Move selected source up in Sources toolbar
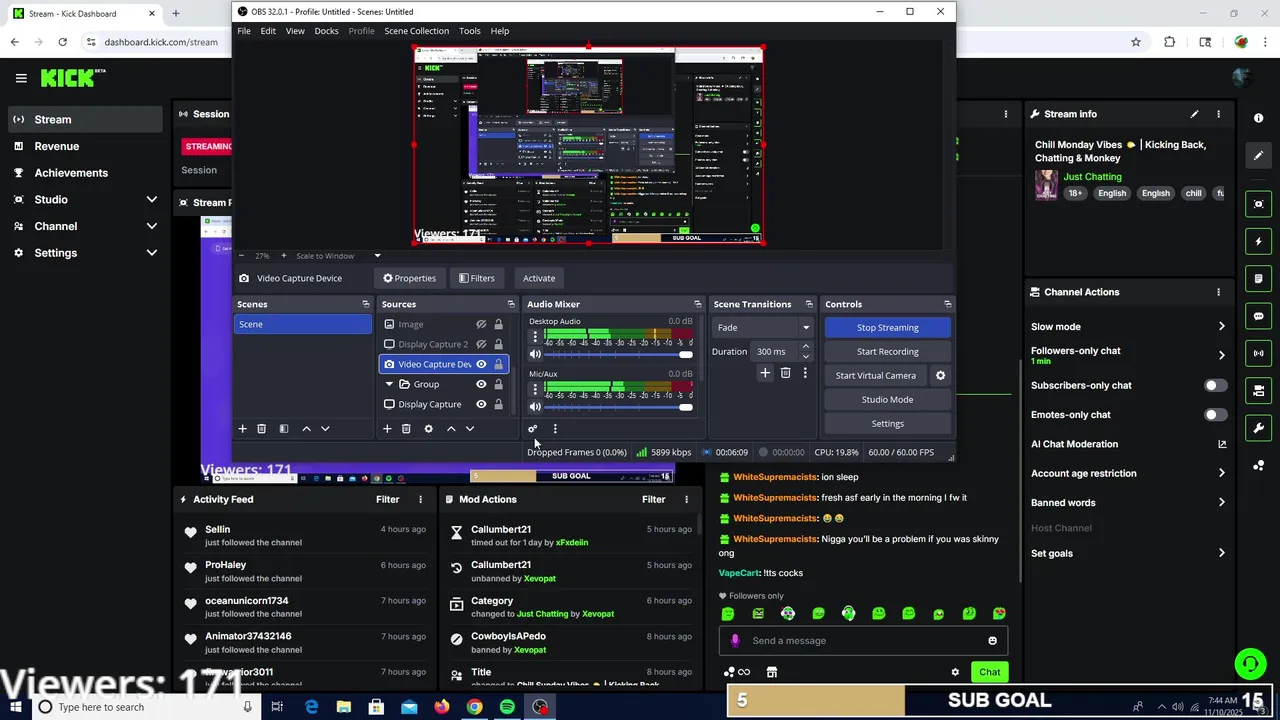The image size is (1280, 720). pyautogui.click(x=451, y=428)
